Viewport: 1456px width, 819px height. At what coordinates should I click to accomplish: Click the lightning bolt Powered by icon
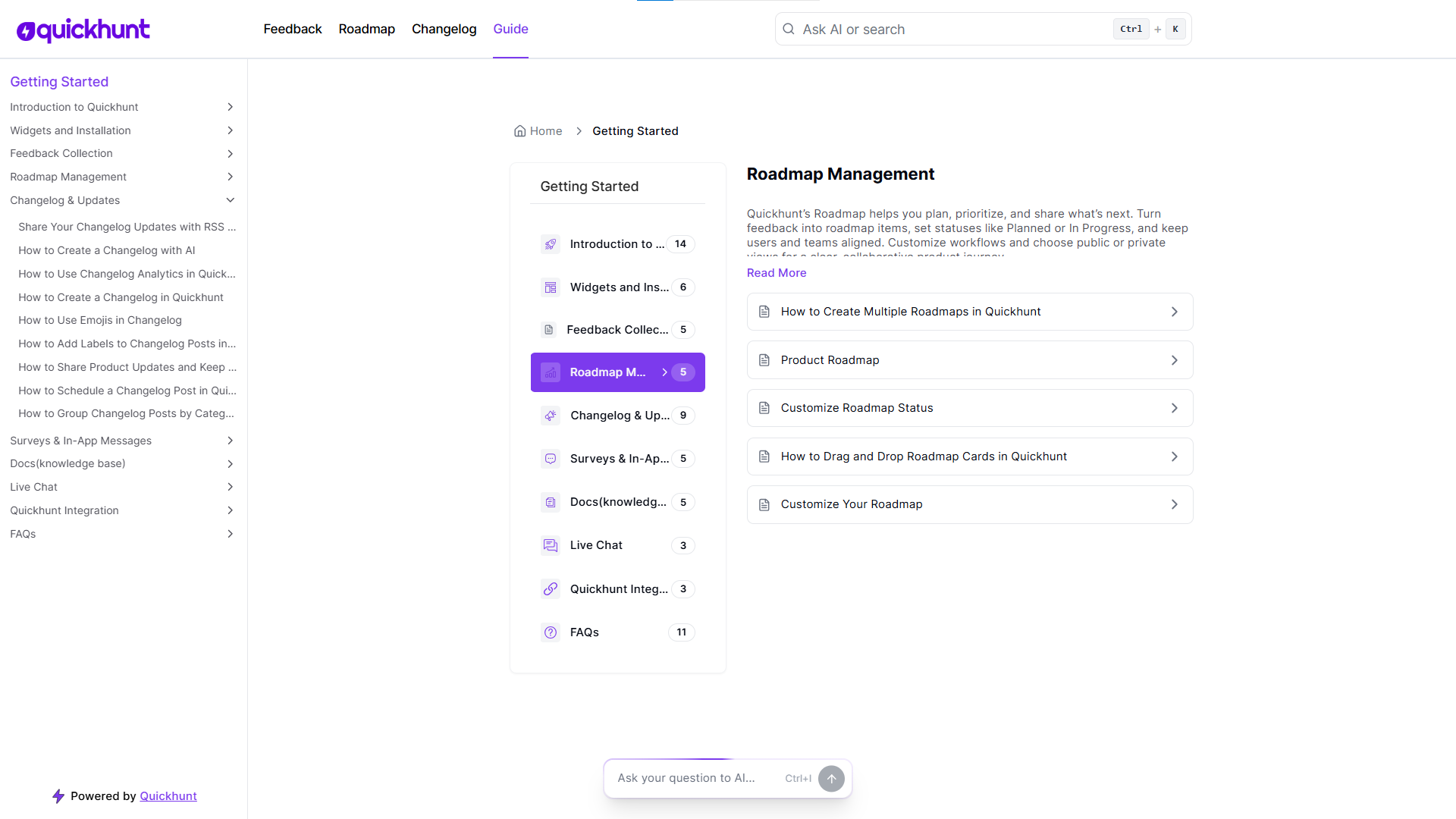click(58, 796)
